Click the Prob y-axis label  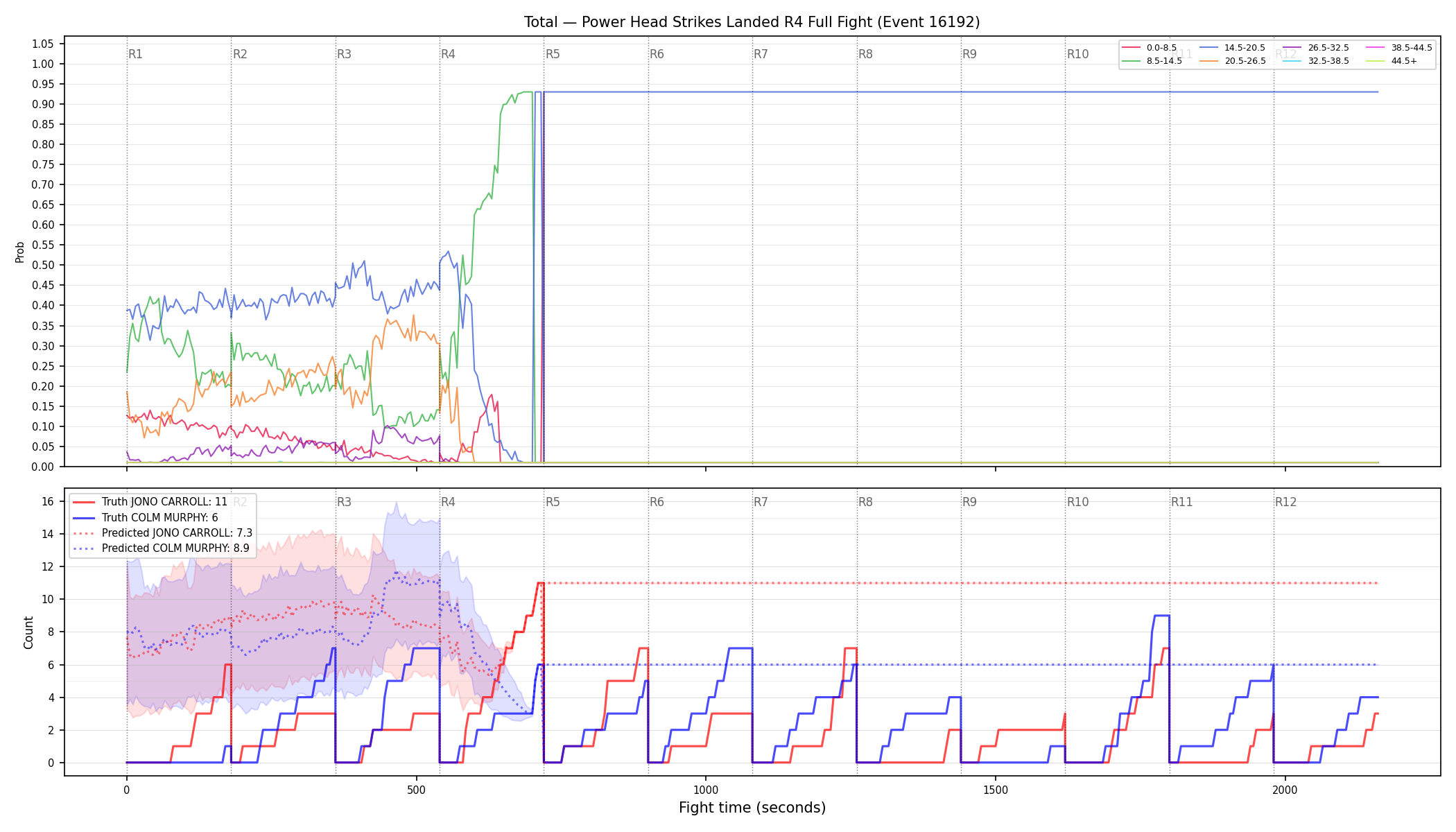tap(20, 252)
